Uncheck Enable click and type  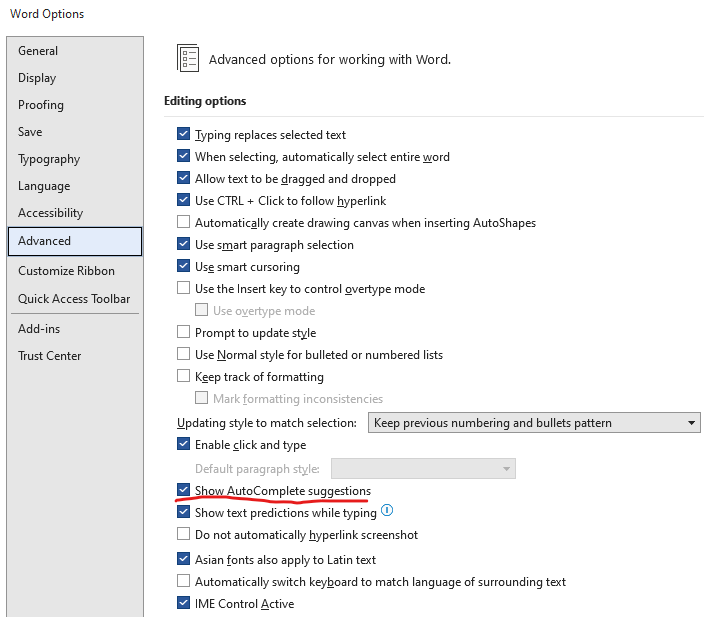pos(183,444)
